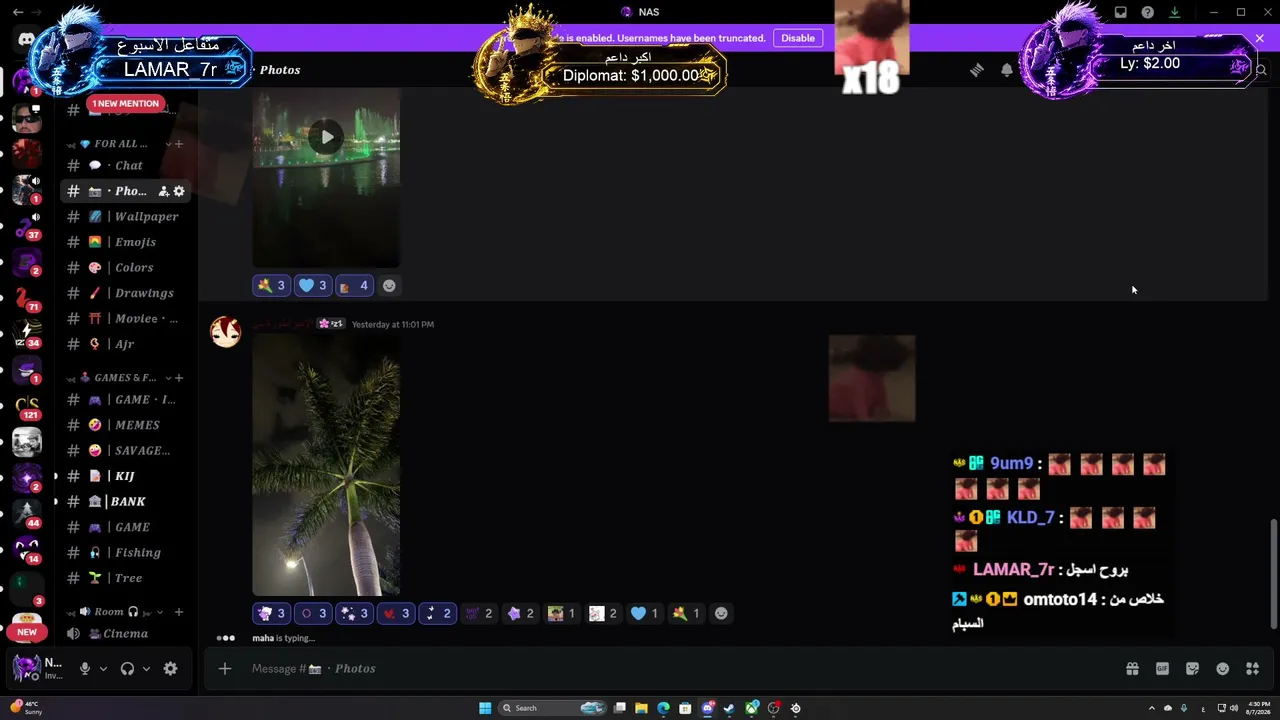Toggle the bouquet reaction with count 1 under the palm photo
1280x720 pixels.
click(x=687, y=614)
